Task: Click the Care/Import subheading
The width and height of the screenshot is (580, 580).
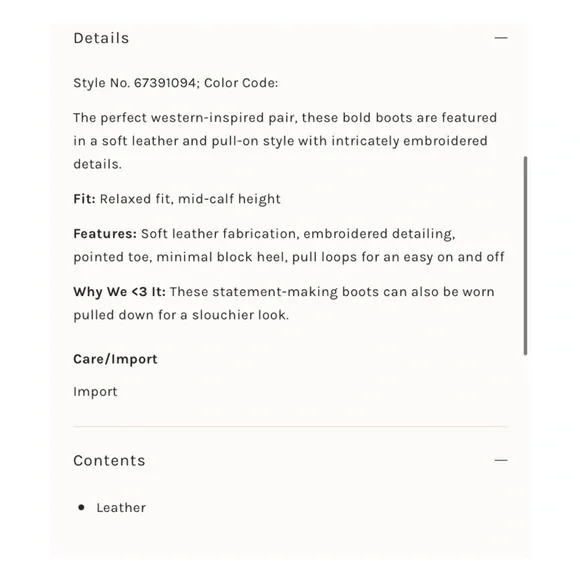Action: [x=115, y=359]
